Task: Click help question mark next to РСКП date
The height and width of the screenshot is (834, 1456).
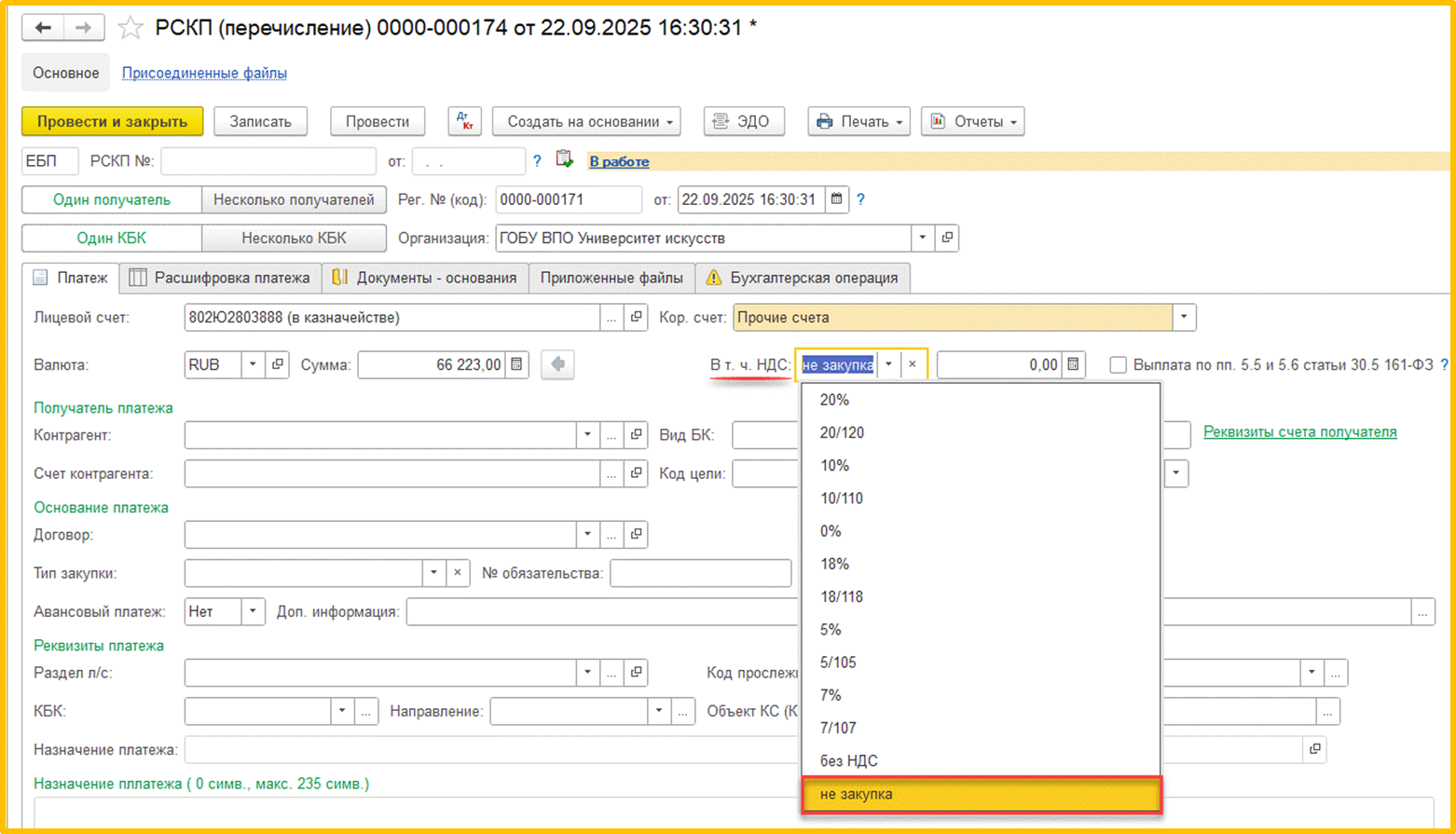Action: [x=537, y=161]
